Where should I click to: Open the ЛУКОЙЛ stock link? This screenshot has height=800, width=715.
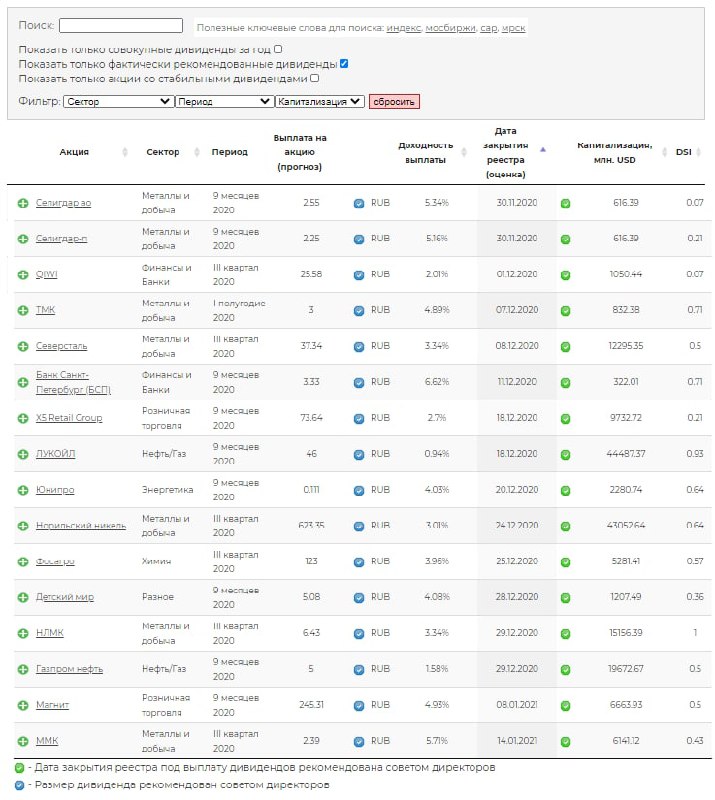[55, 454]
